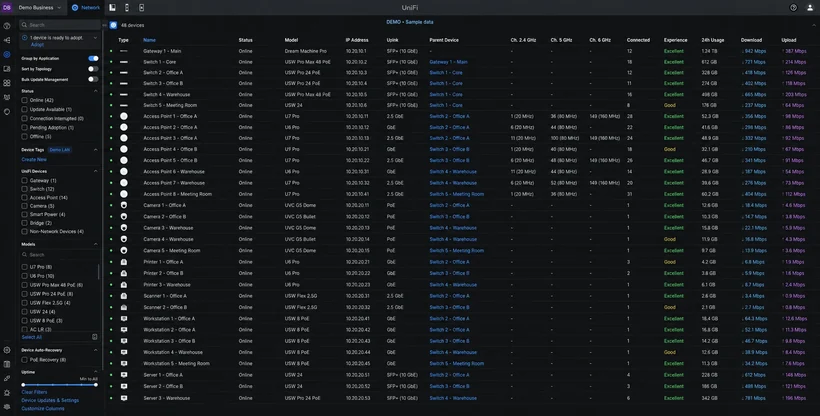Viewport: 820px width, 416px height.
Task: Click the Demo LAN device tag
Action: click(60, 150)
